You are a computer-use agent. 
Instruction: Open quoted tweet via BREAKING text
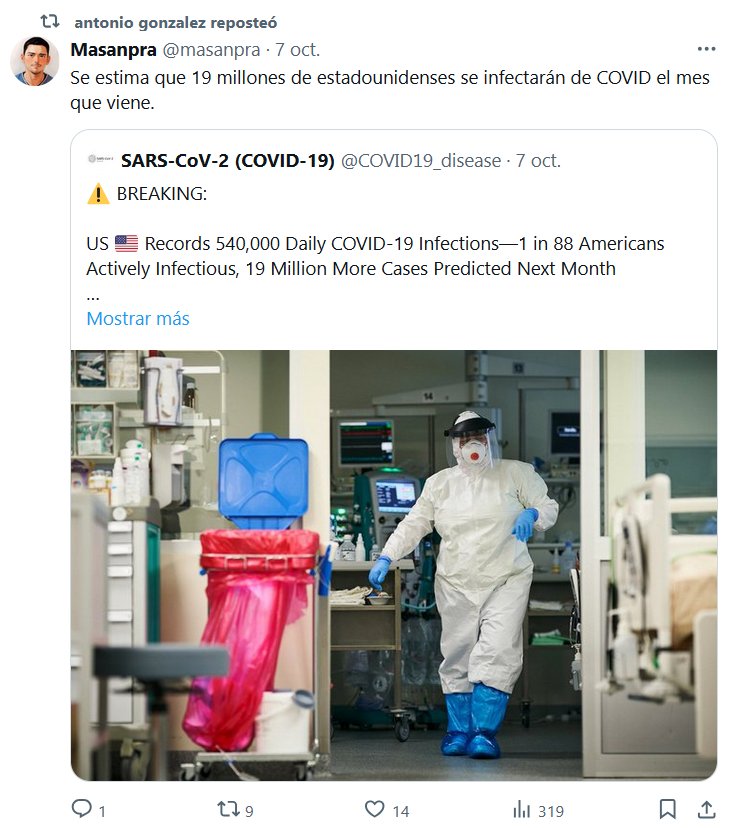tap(162, 194)
